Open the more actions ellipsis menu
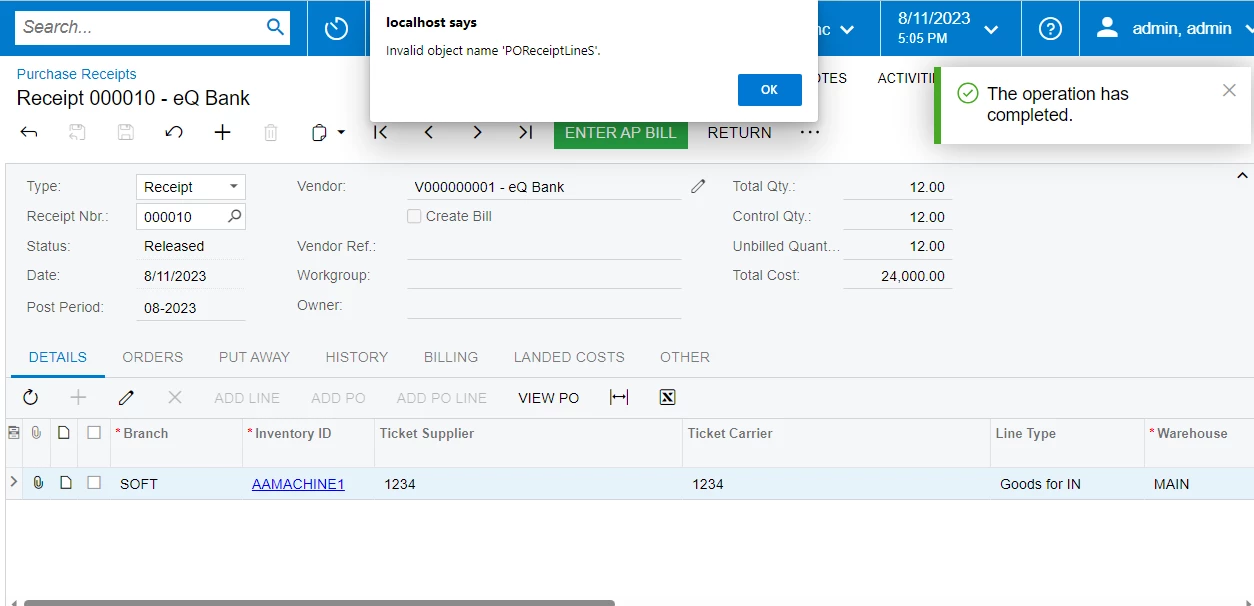 click(x=810, y=132)
